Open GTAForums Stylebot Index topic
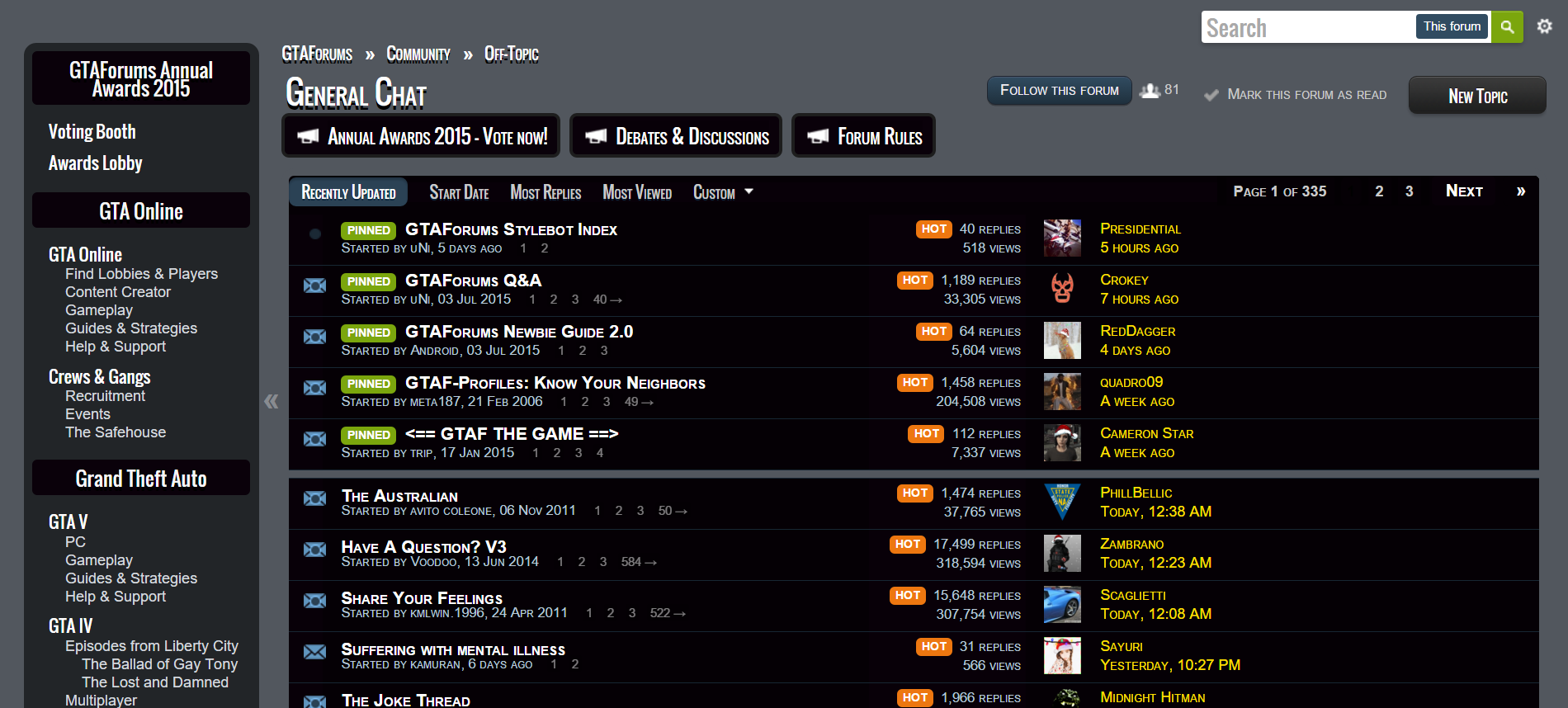The height and width of the screenshot is (708, 1568). [511, 229]
